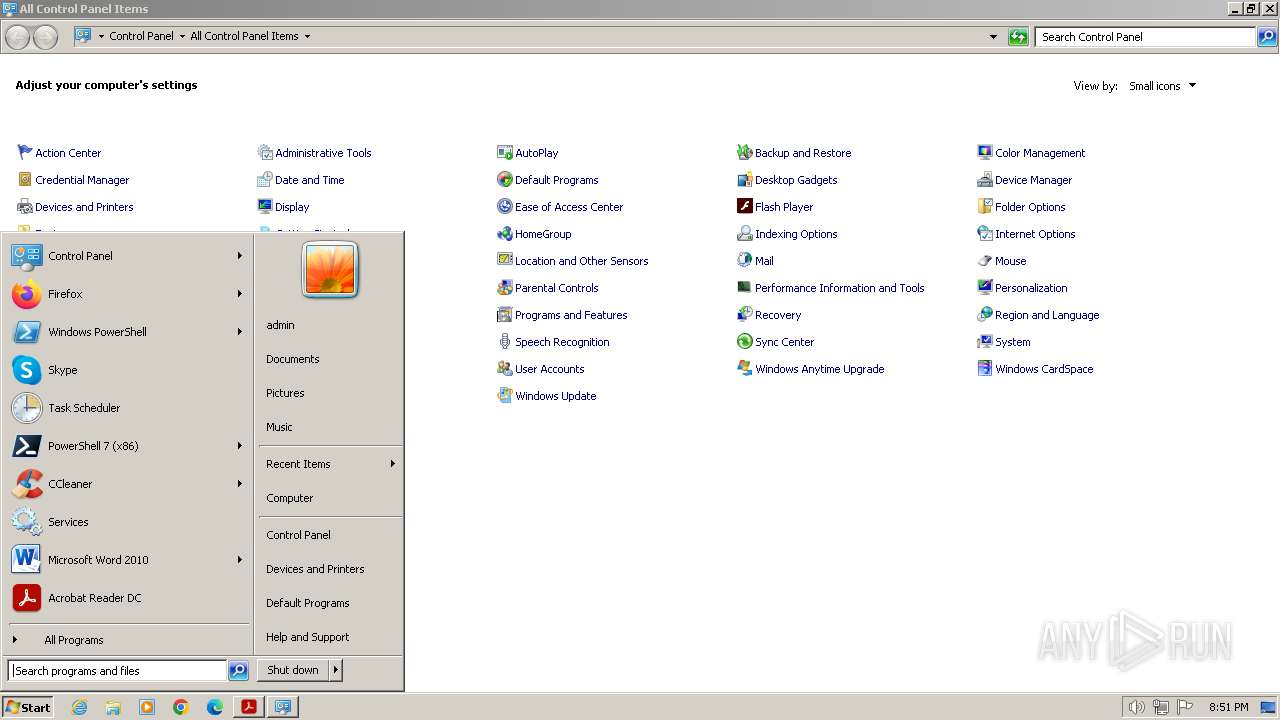Expand the CCleaner jump list arrow
1280x720 pixels.
tap(240, 484)
